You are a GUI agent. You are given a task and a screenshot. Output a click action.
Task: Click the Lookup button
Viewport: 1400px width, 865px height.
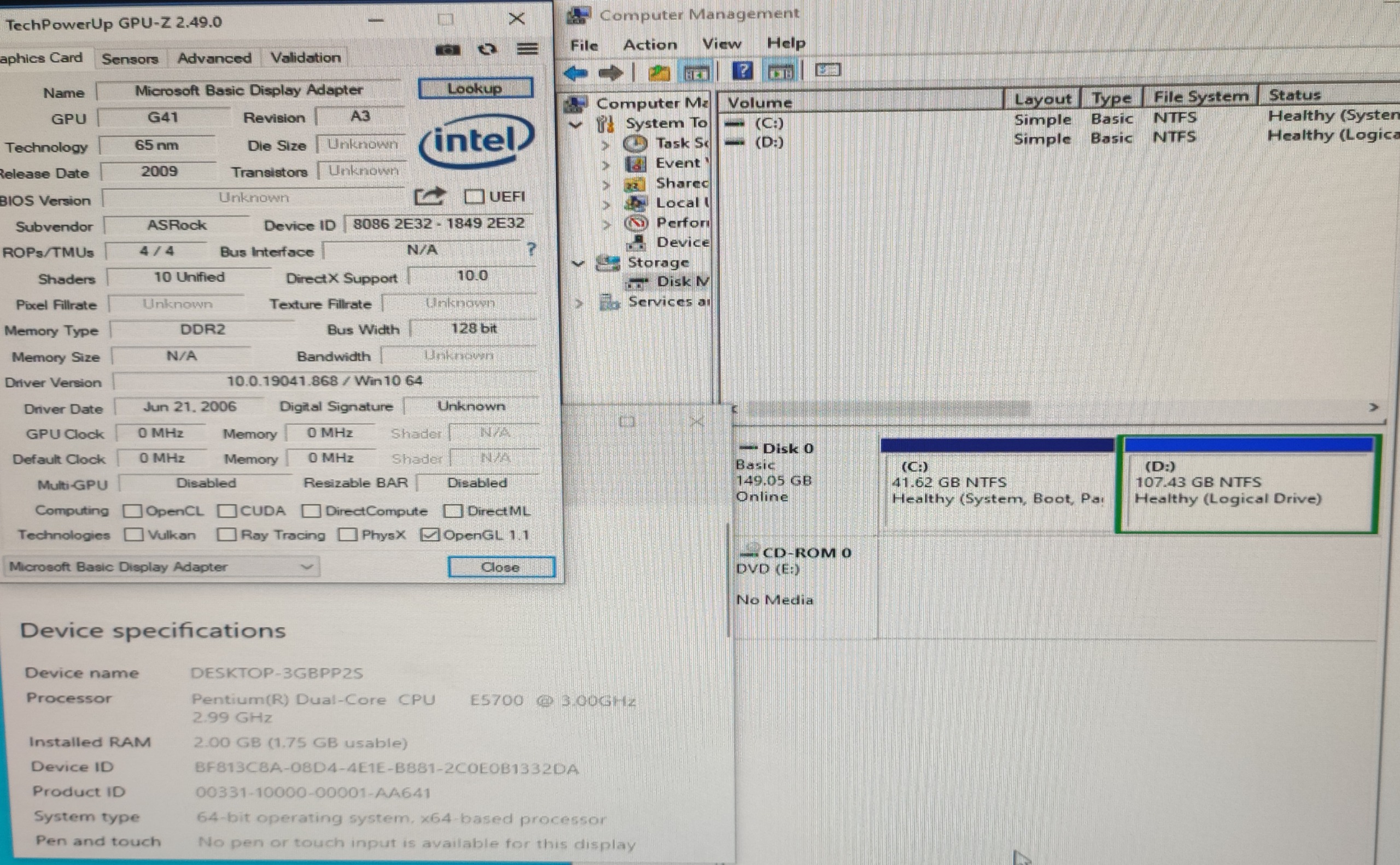pyautogui.click(x=475, y=89)
